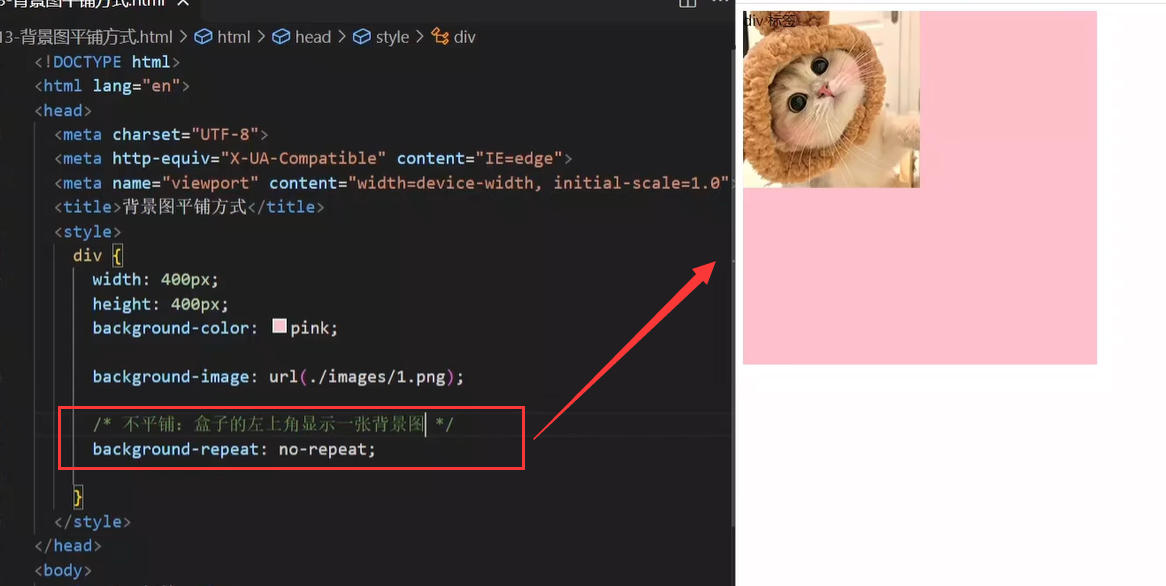Click the div selector icon in breadcrumb
The image size is (1166, 586).
click(x=440, y=37)
